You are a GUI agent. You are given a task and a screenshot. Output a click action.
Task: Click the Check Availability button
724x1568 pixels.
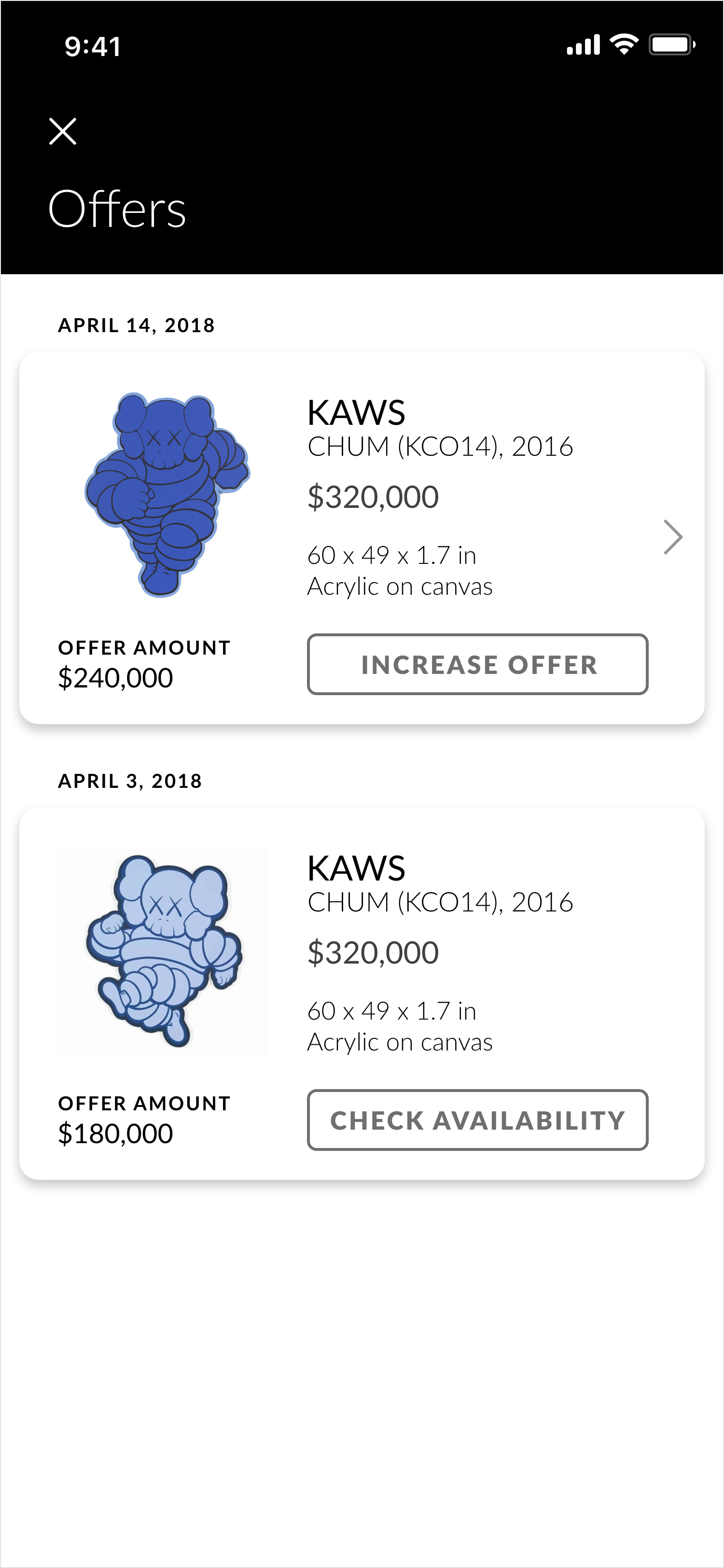477,1120
